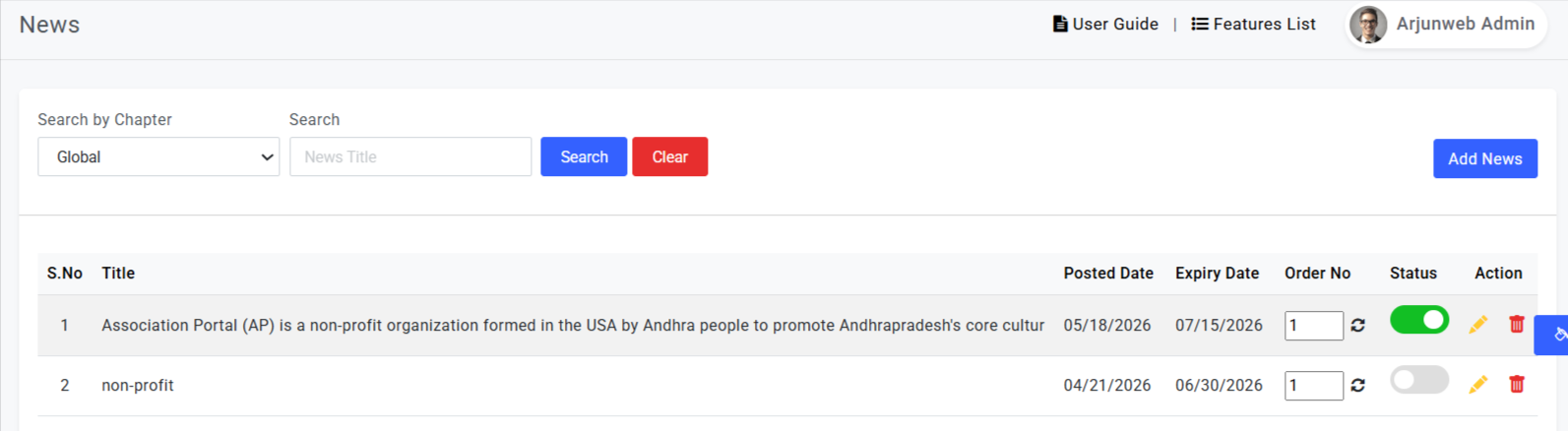Refresh order number for first news row
This screenshot has width=1568, height=431.
click(1358, 326)
